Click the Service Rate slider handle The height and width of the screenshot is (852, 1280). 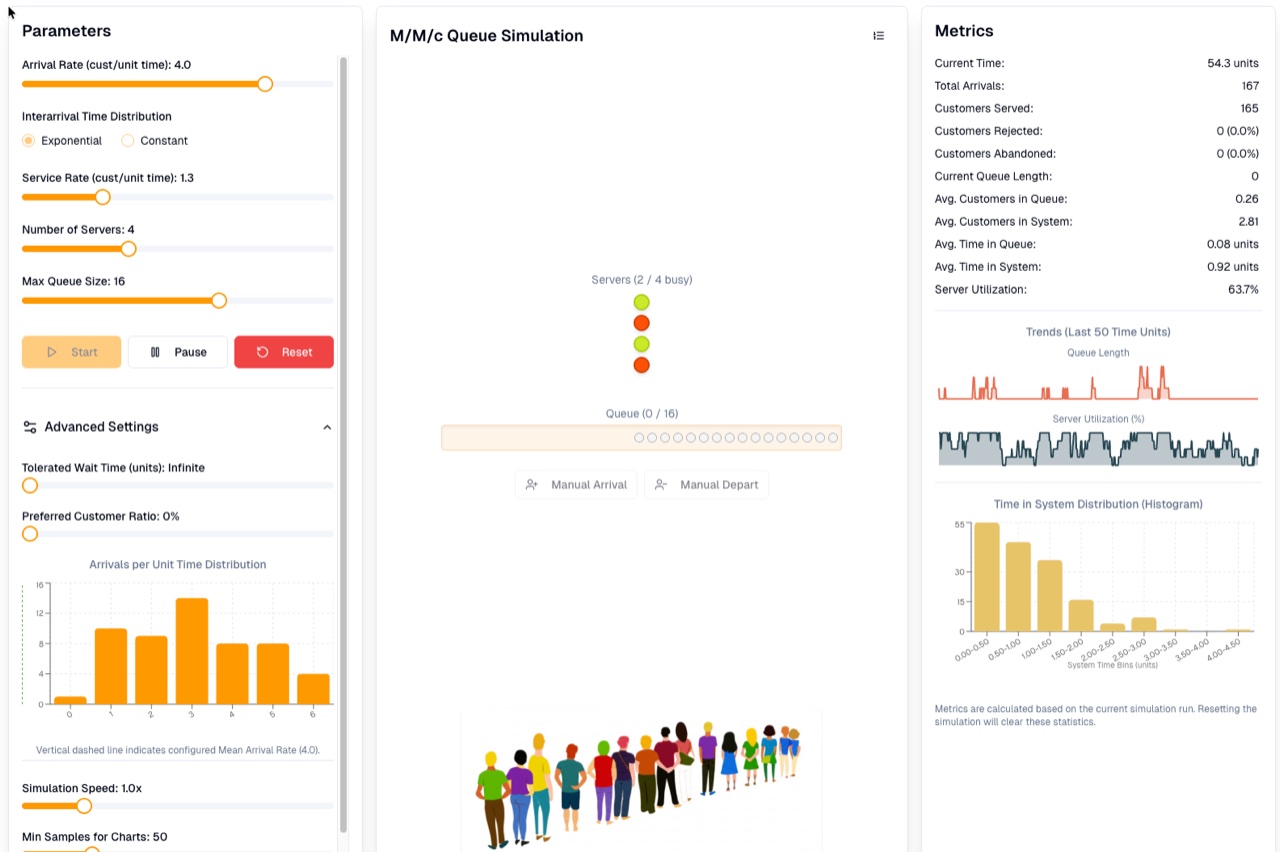coord(102,197)
